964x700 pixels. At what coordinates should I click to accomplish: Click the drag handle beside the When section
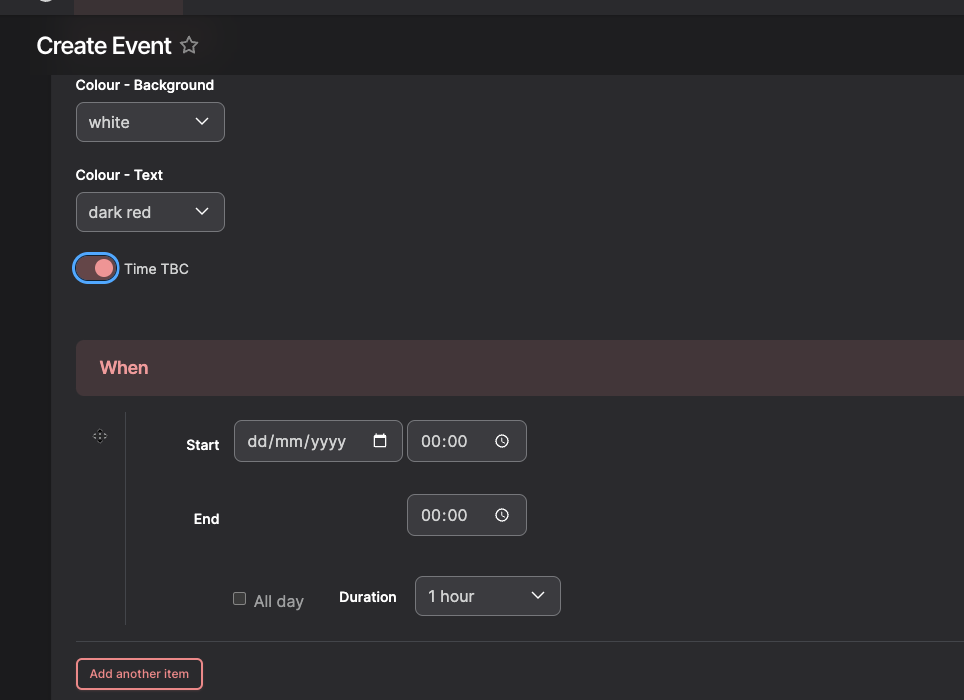tap(100, 435)
